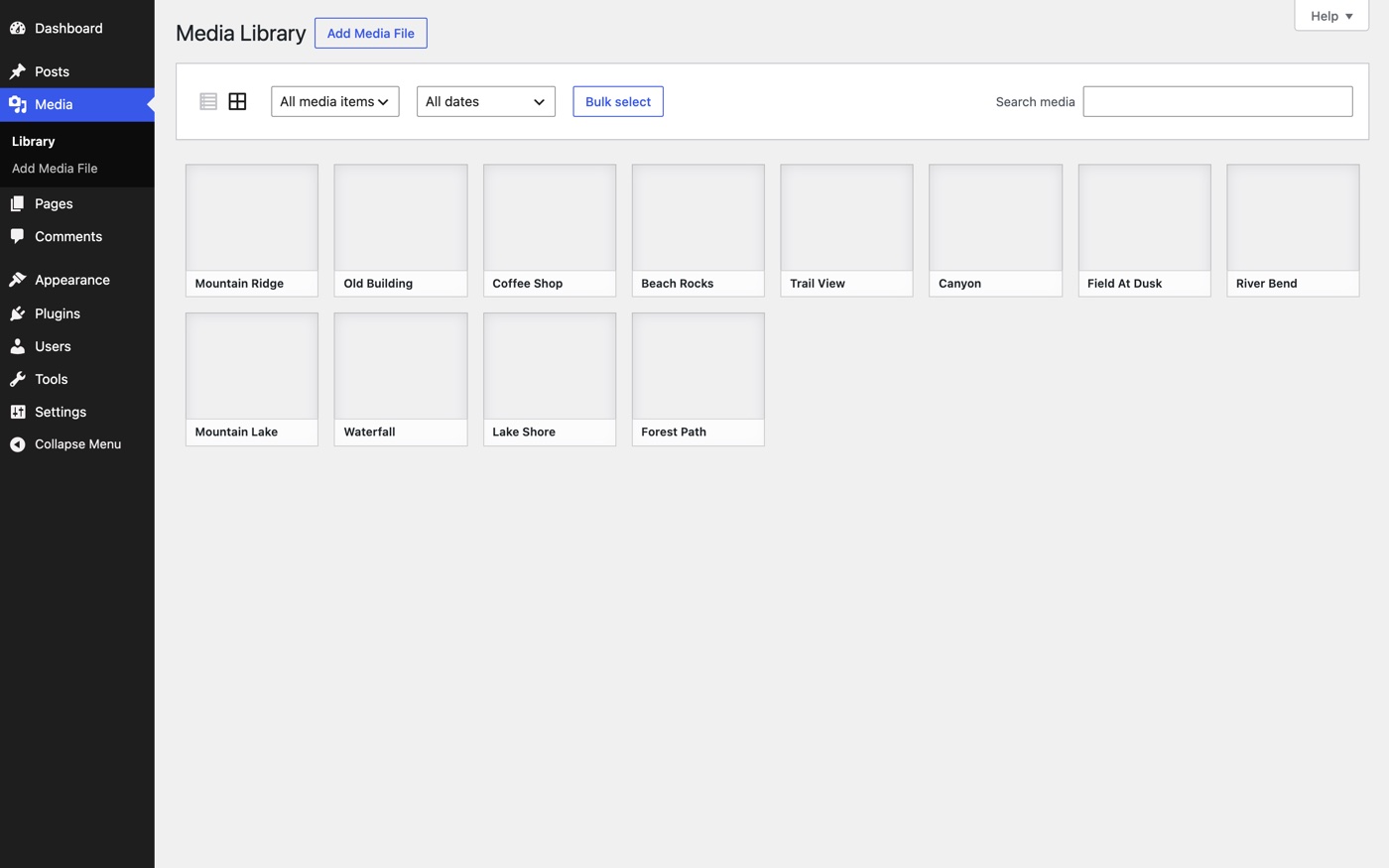Click the Bulk select button
Screen dimensions: 1389x868
click(618, 101)
